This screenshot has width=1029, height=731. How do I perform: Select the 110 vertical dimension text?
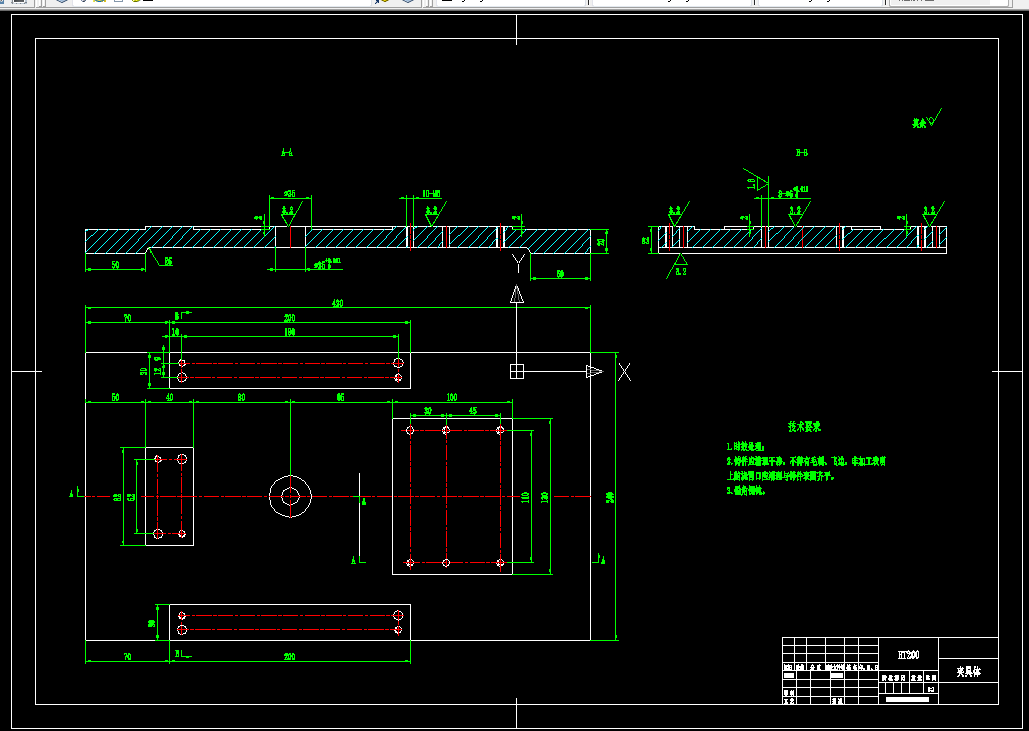(x=525, y=497)
